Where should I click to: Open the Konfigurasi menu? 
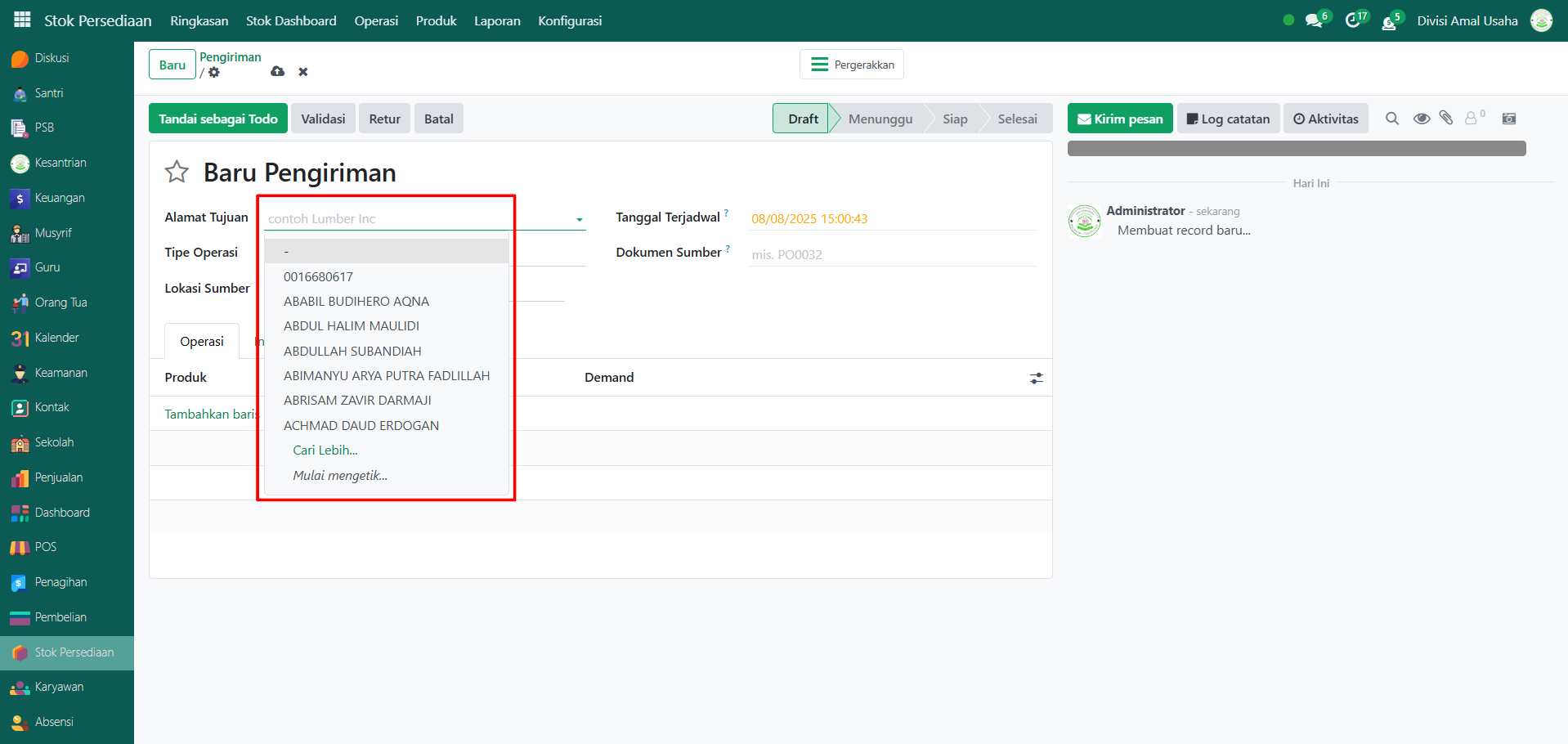tap(570, 20)
